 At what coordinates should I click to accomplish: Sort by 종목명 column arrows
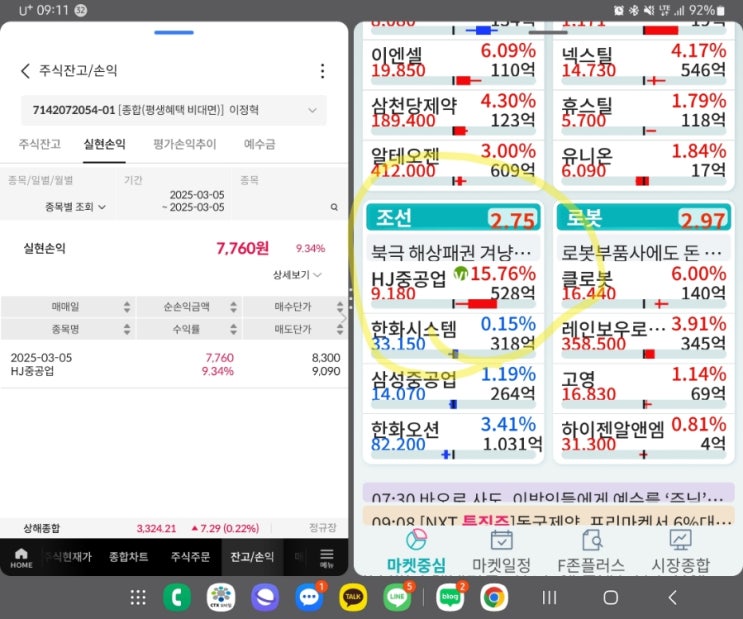pos(127,329)
